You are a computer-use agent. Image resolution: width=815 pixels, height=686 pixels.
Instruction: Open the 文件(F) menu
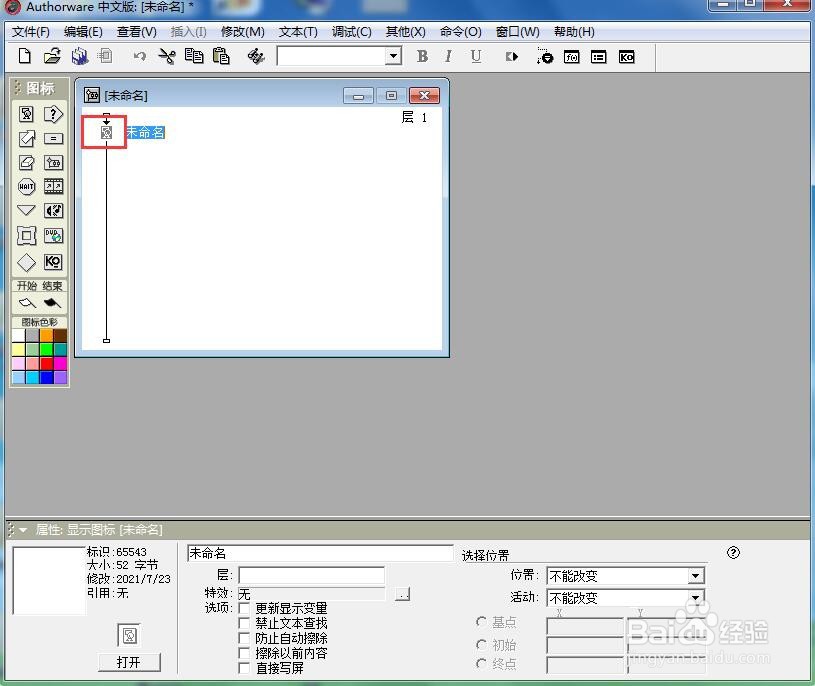(31, 32)
